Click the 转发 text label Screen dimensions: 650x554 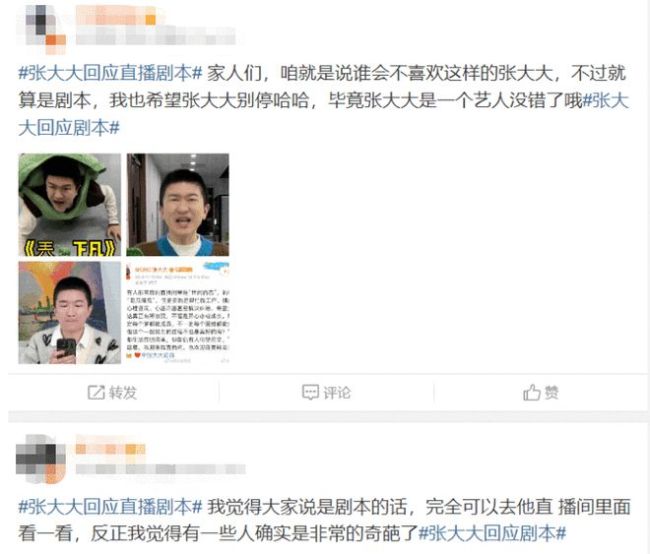pyautogui.click(x=123, y=393)
